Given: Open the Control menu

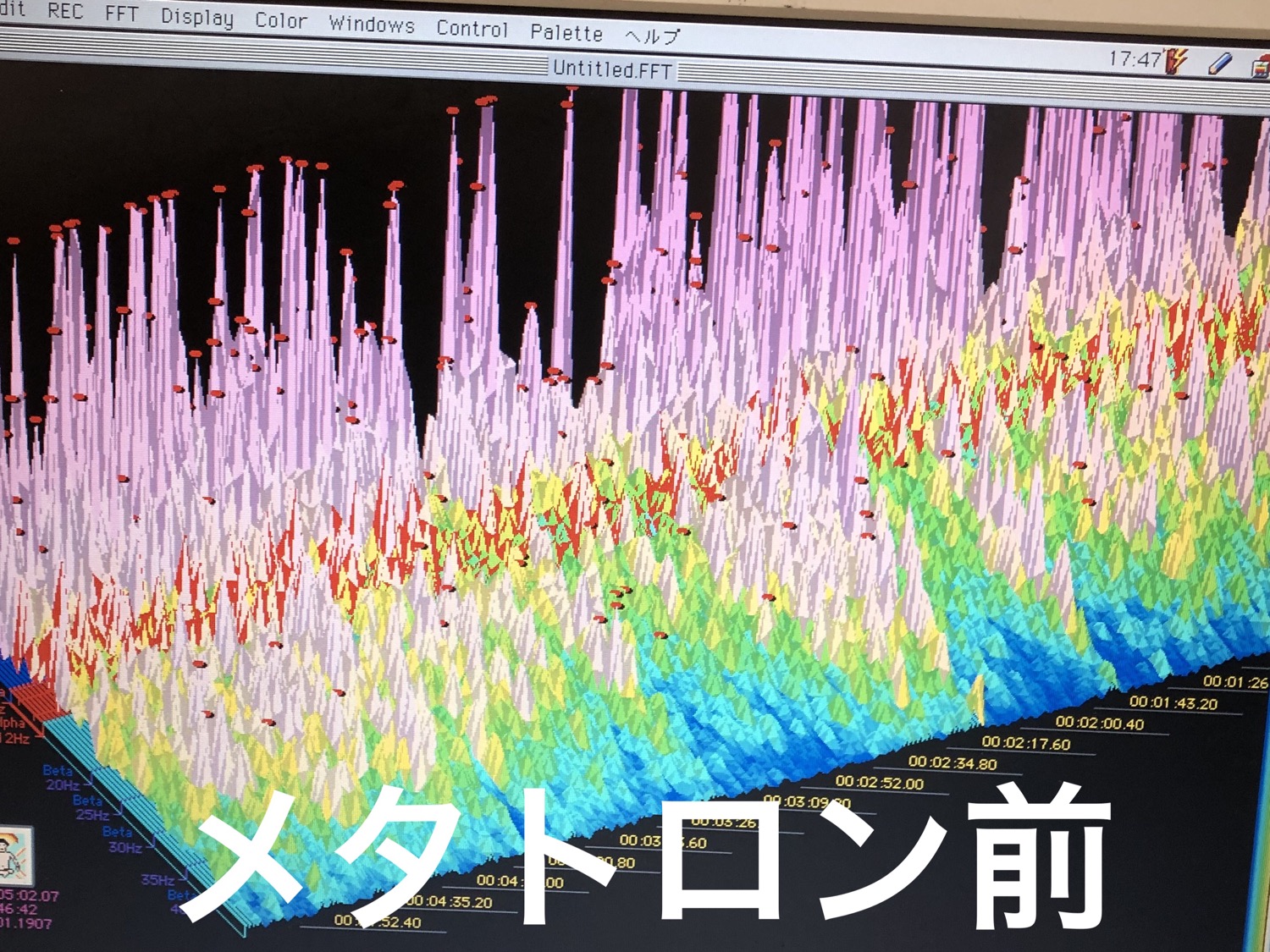Looking at the screenshot, I should pos(472,29).
